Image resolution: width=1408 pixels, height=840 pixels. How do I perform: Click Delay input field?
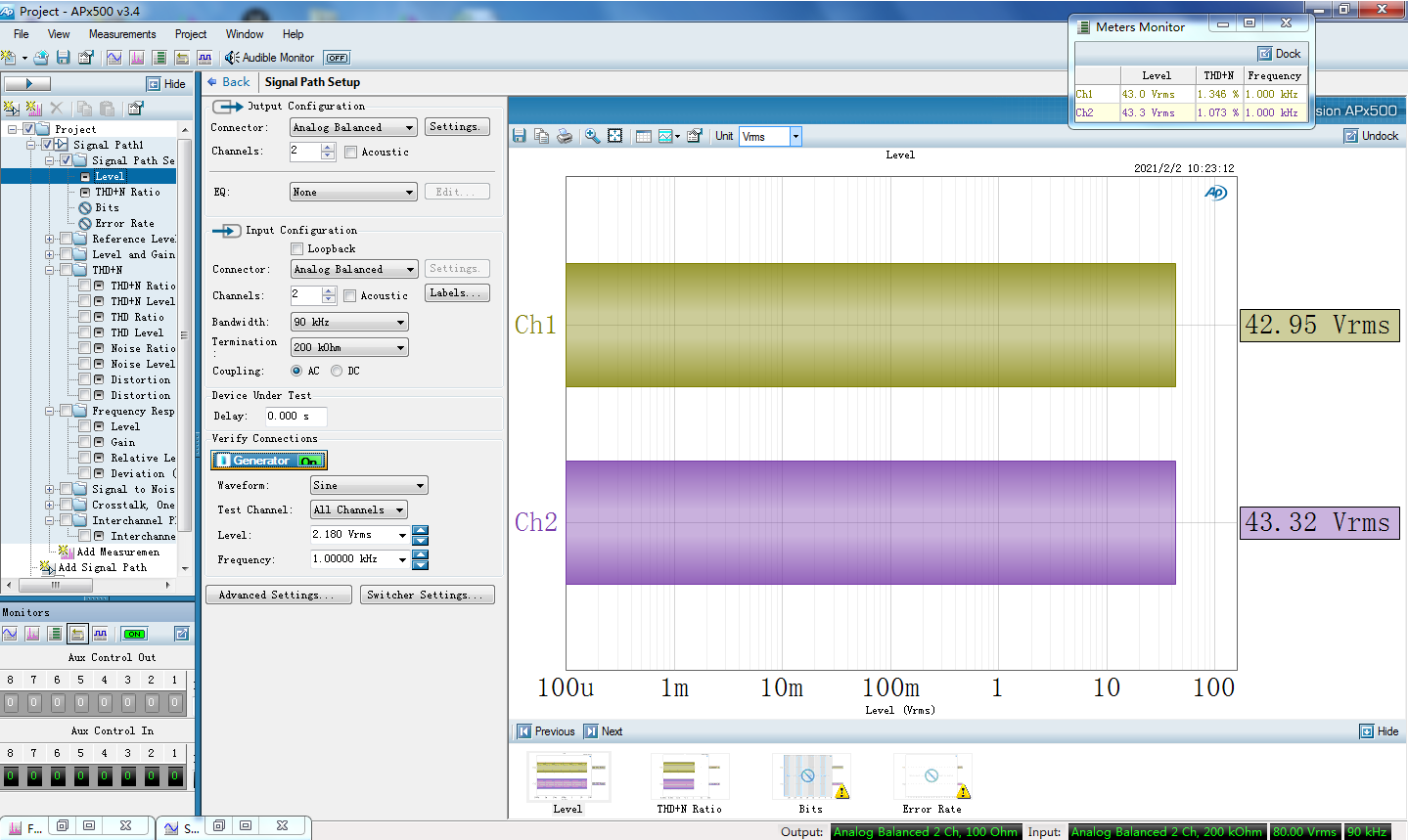(x=295, y=417)
